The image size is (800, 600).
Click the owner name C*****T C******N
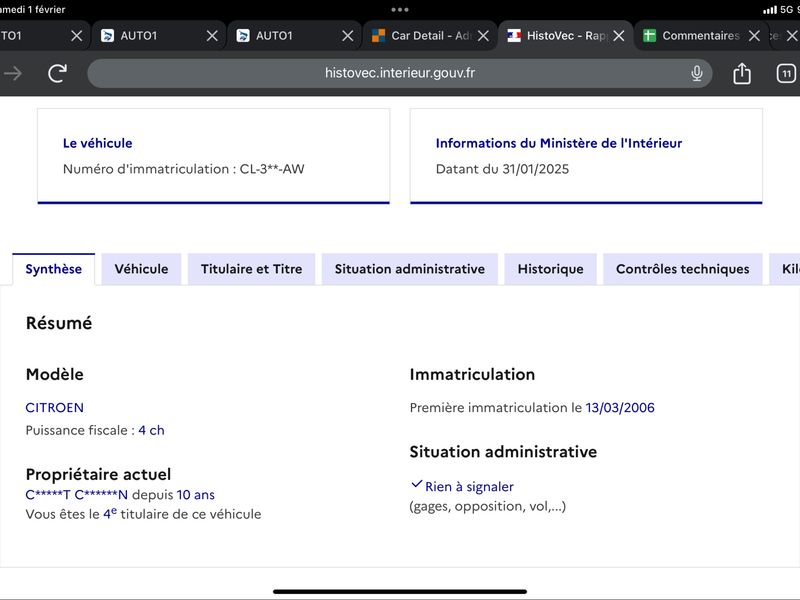[x=77, y=495]
